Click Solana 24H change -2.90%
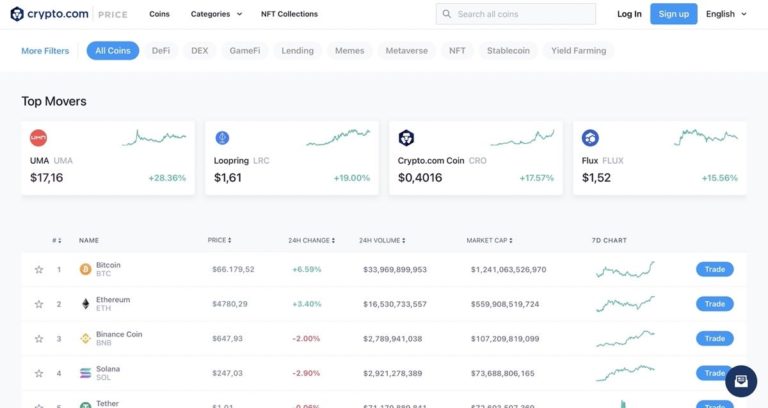This screenshot has width=768, height=408. (306, 373)
